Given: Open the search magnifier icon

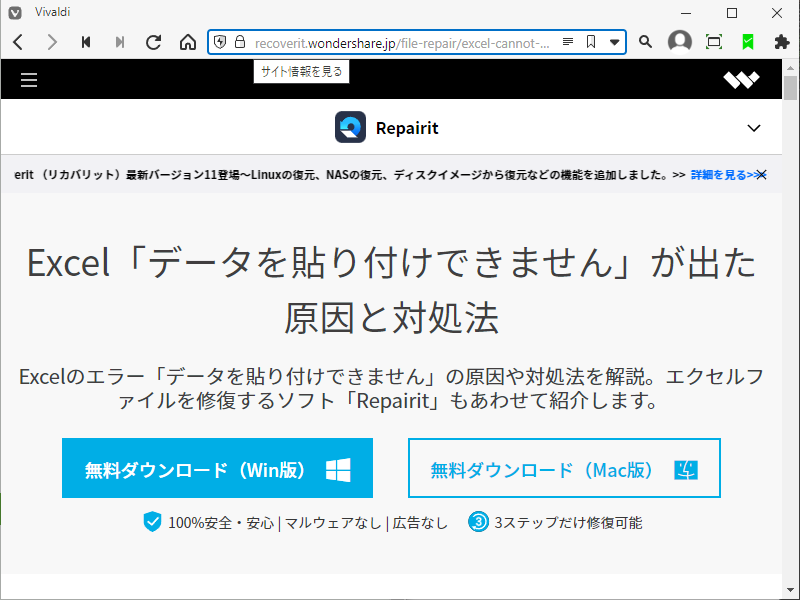Looking at the screenshot, I should point(645,42).
